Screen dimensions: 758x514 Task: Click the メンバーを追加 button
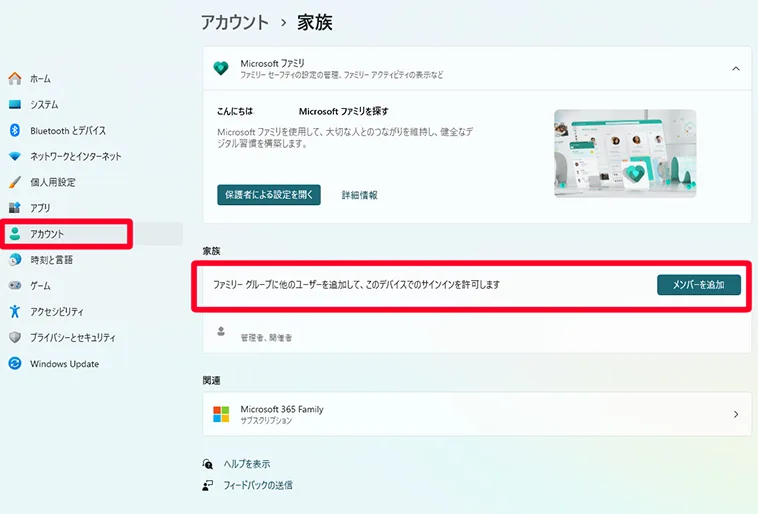point(699,285)
